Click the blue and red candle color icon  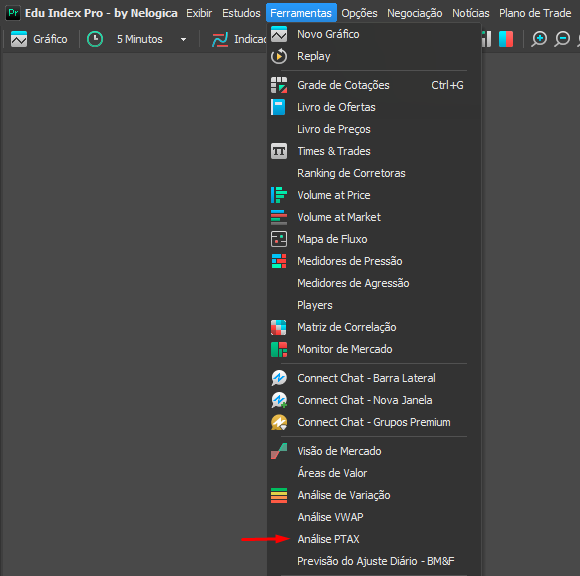[x=506, y=39]
